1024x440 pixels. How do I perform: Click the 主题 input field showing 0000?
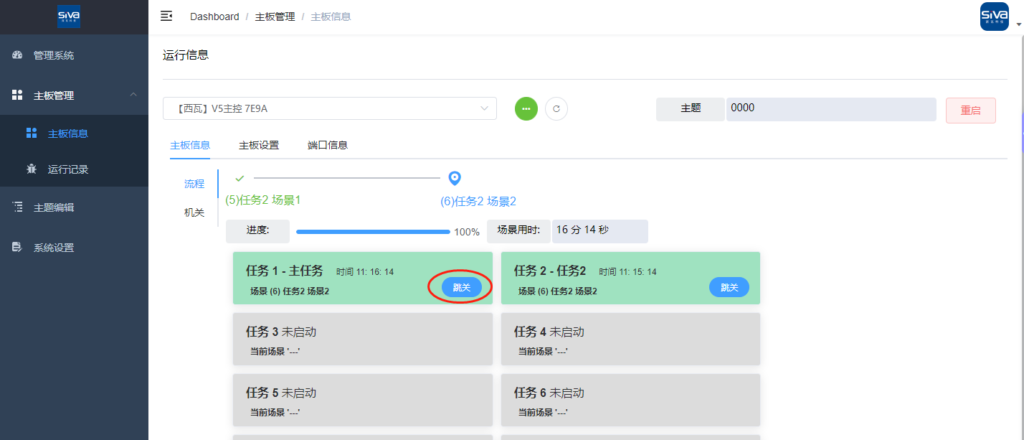click(830, 109)
